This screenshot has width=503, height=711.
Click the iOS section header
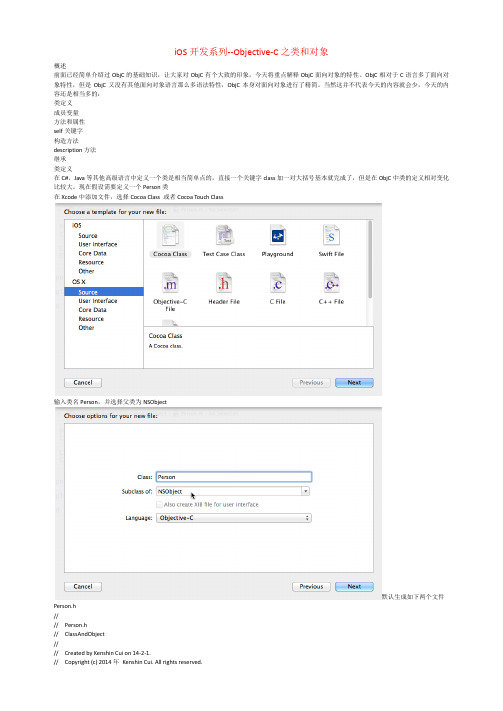pos(77,225)
